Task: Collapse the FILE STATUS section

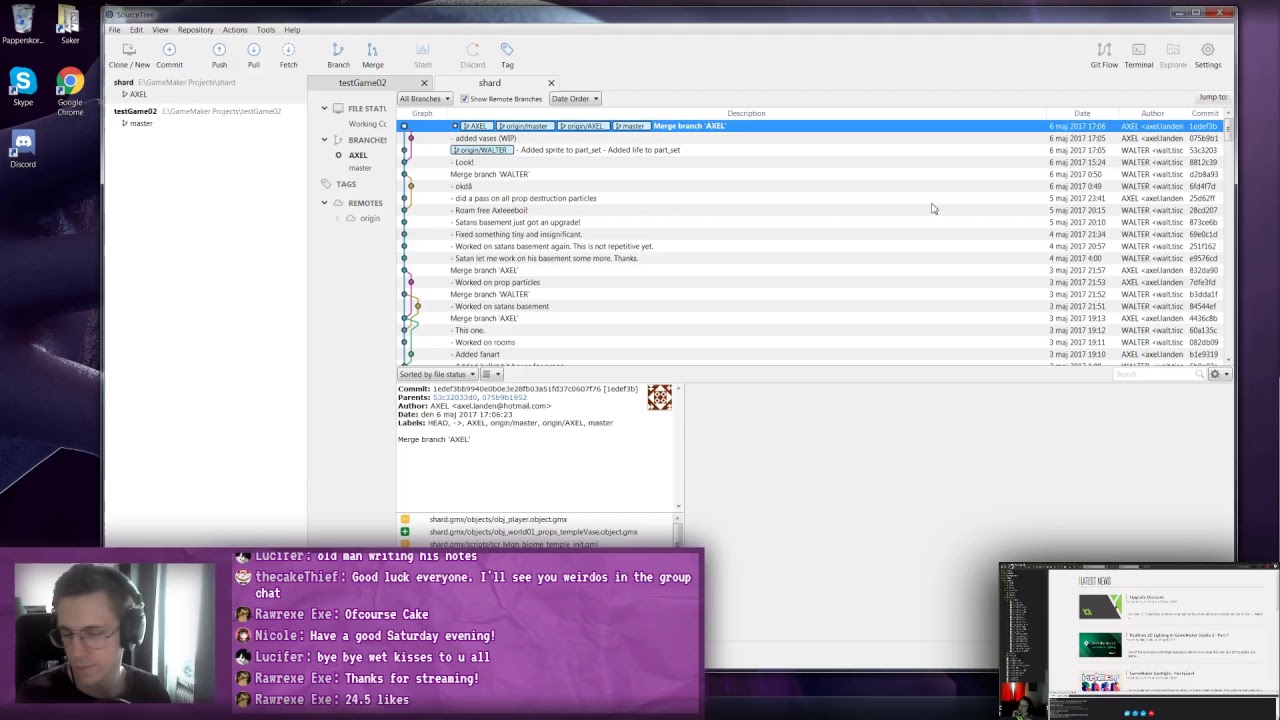Action: pyautogui.click(x=324, y=108)
